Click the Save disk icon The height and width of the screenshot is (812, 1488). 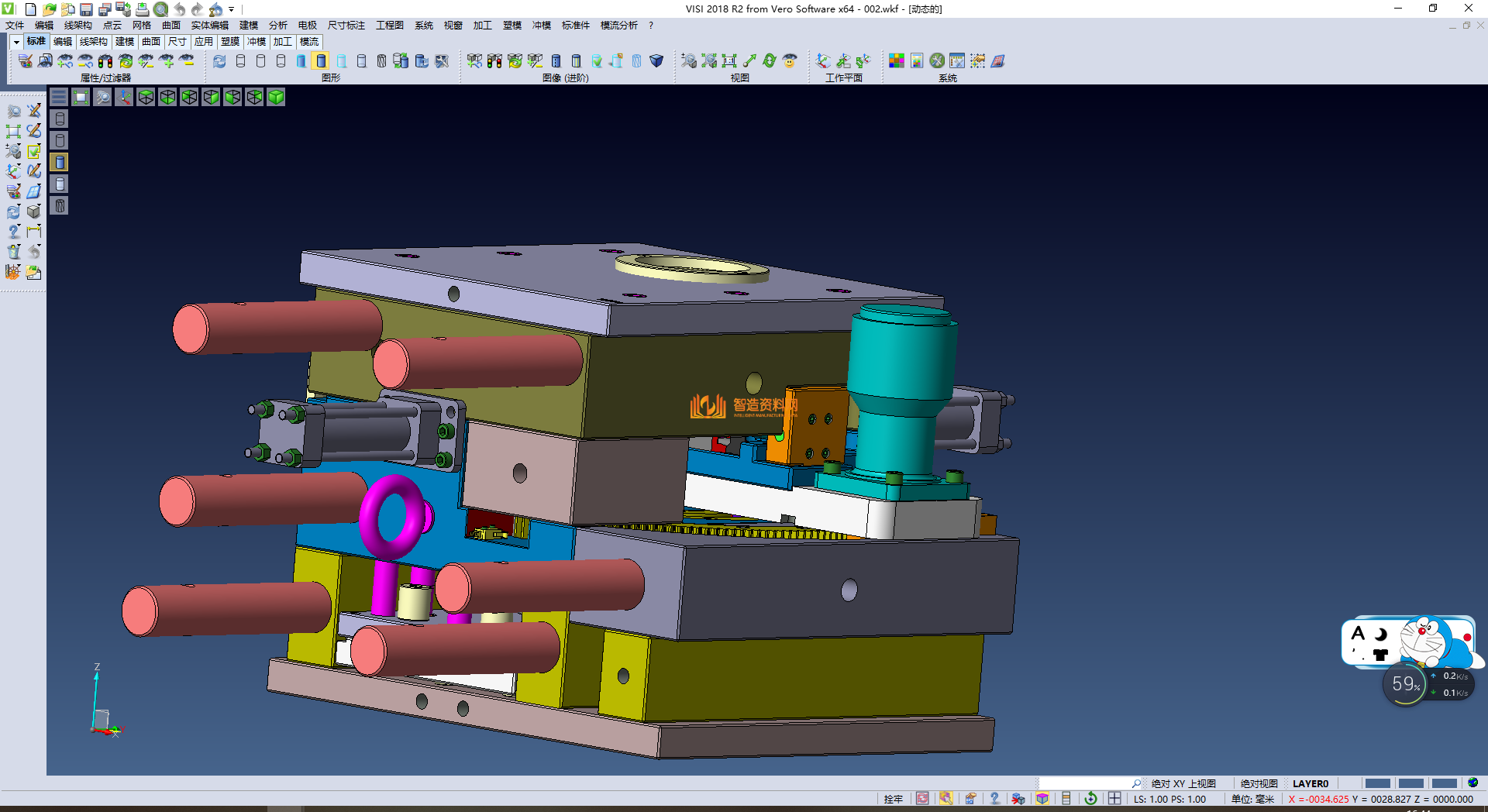tap(86, 9)
